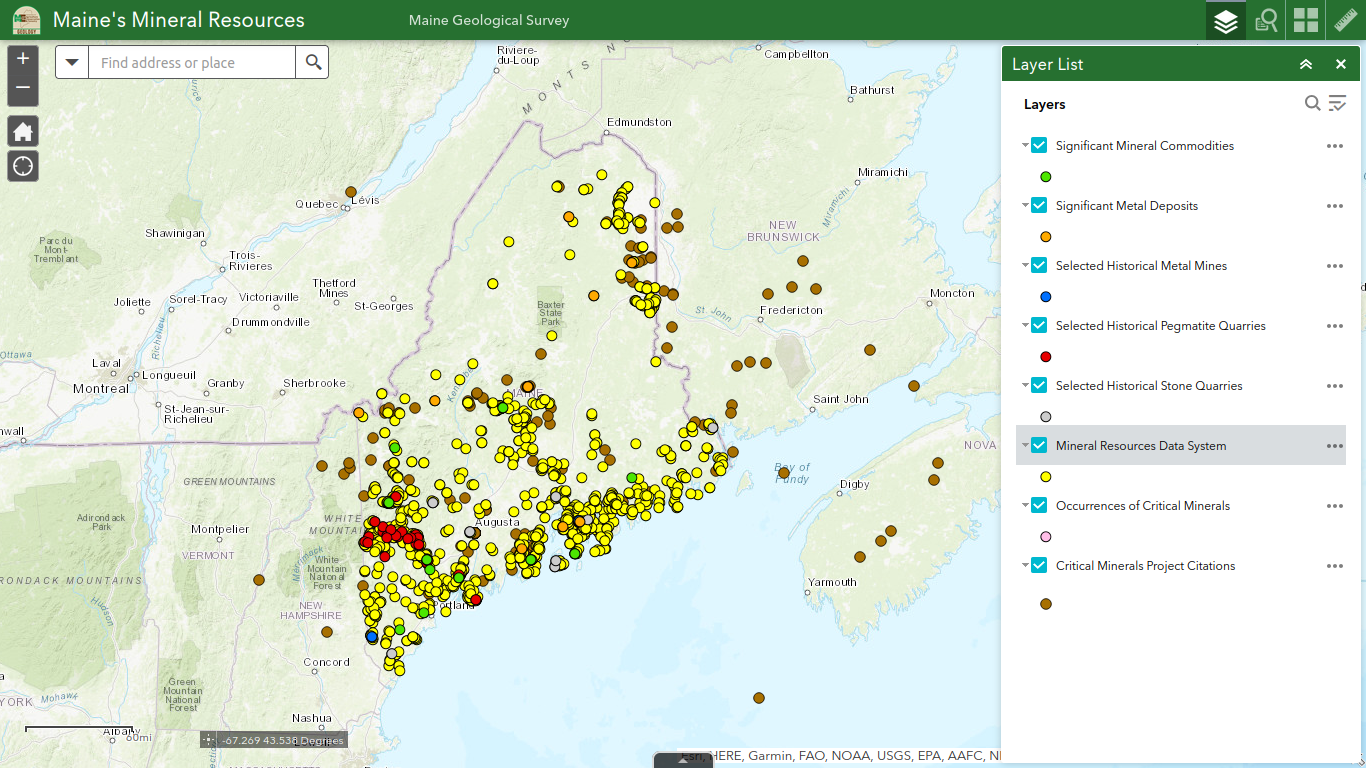Uncheck Selected Historical Stone Quarries layer

pyautogui.click(x=1039, y=385)
